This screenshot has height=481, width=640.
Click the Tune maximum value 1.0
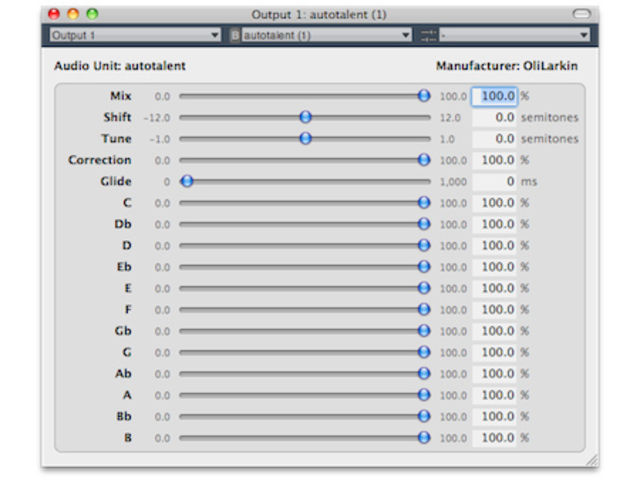click(447, 139)
